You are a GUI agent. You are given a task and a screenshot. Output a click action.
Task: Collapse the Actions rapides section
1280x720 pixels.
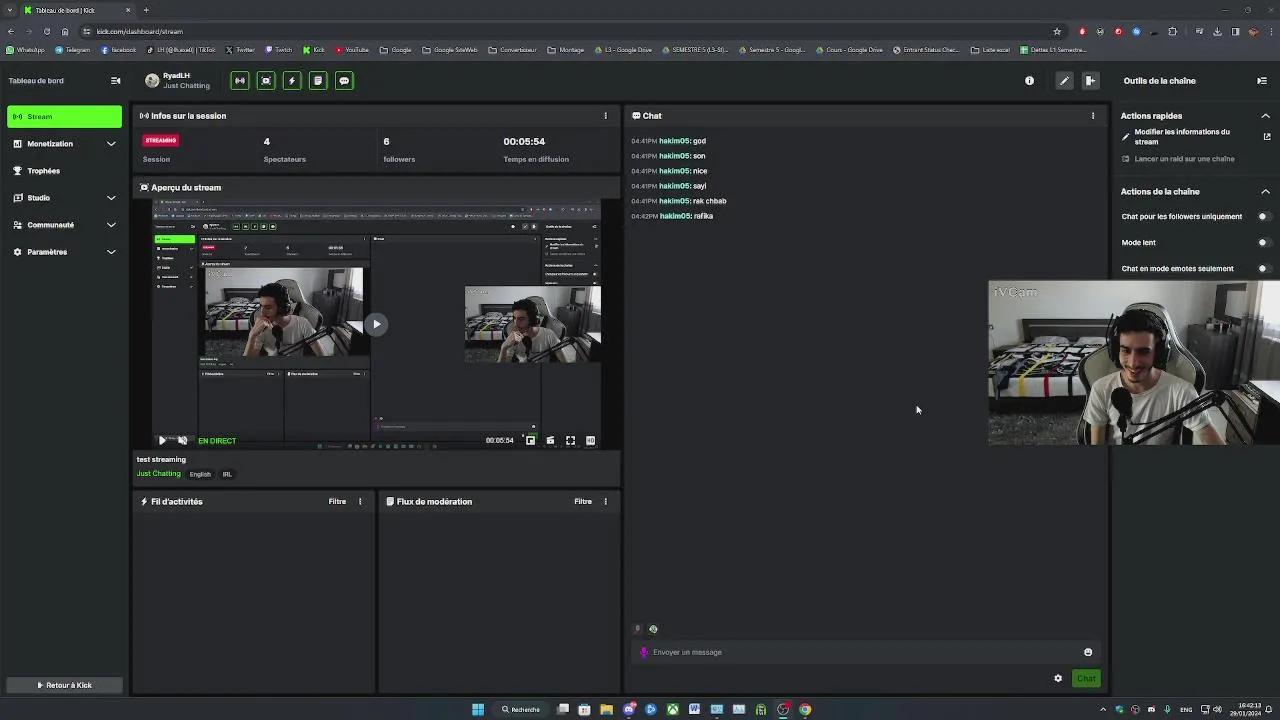1265,116
